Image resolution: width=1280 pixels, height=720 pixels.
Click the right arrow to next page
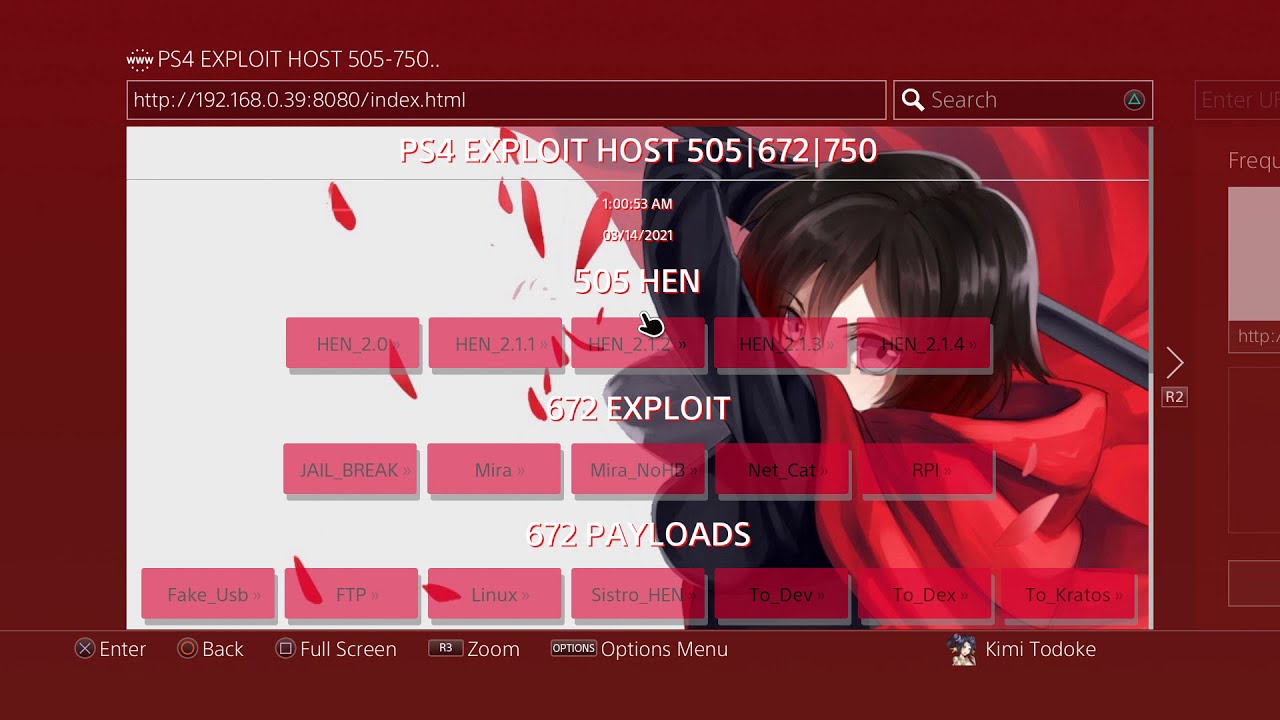pos(1175,362)
